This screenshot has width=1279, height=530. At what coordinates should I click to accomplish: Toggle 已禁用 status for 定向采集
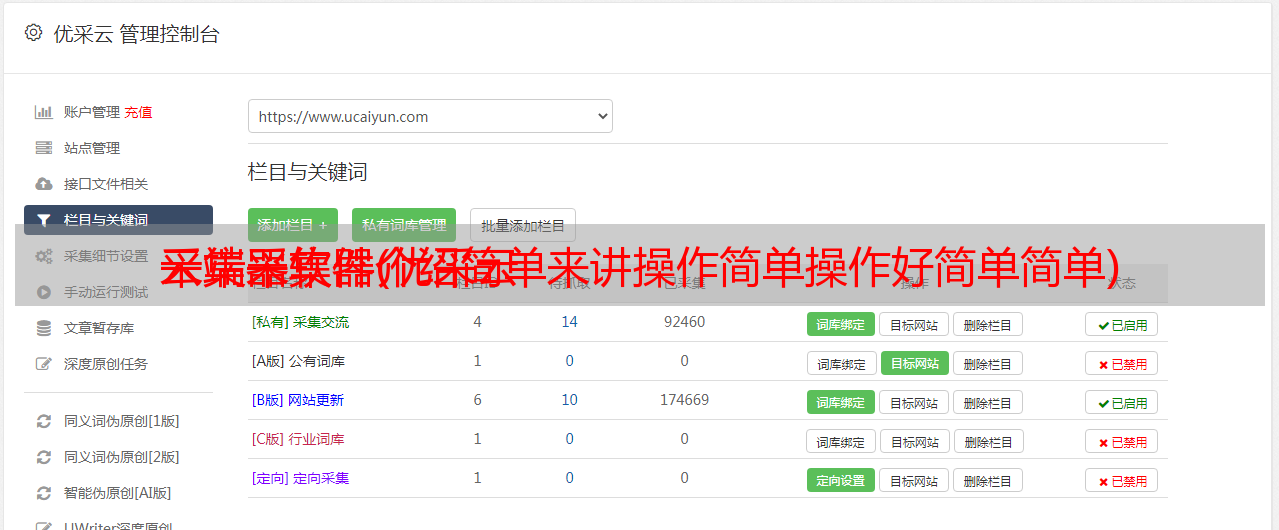pyautogui.click(x=1122, y=480)
